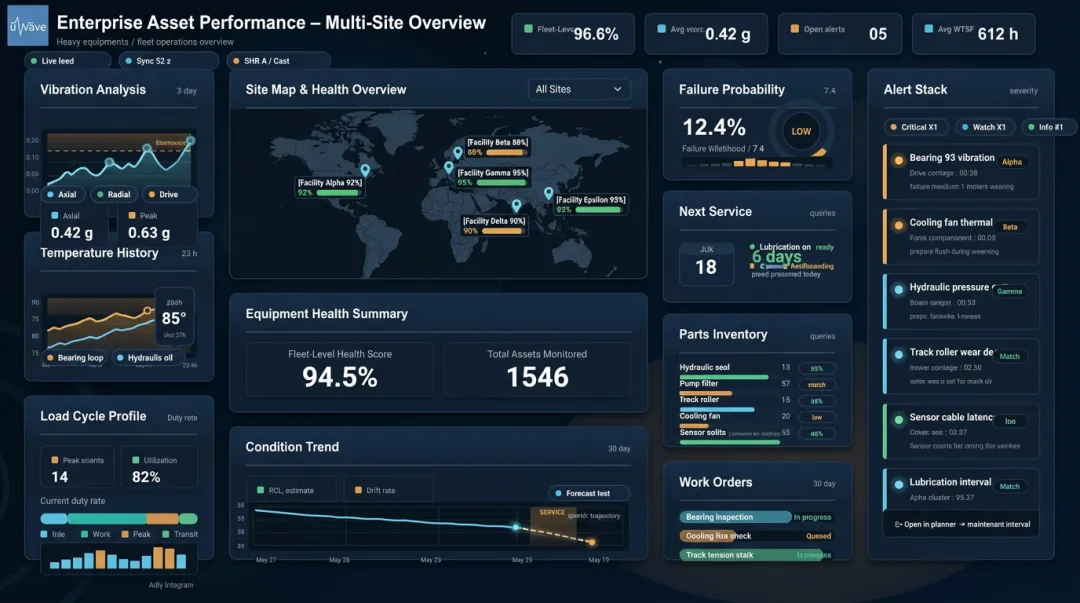This screenshot has width=1080, height=603.
Task: Open the Duty rate selector on Load Cycle Profile
Action: 182,418
